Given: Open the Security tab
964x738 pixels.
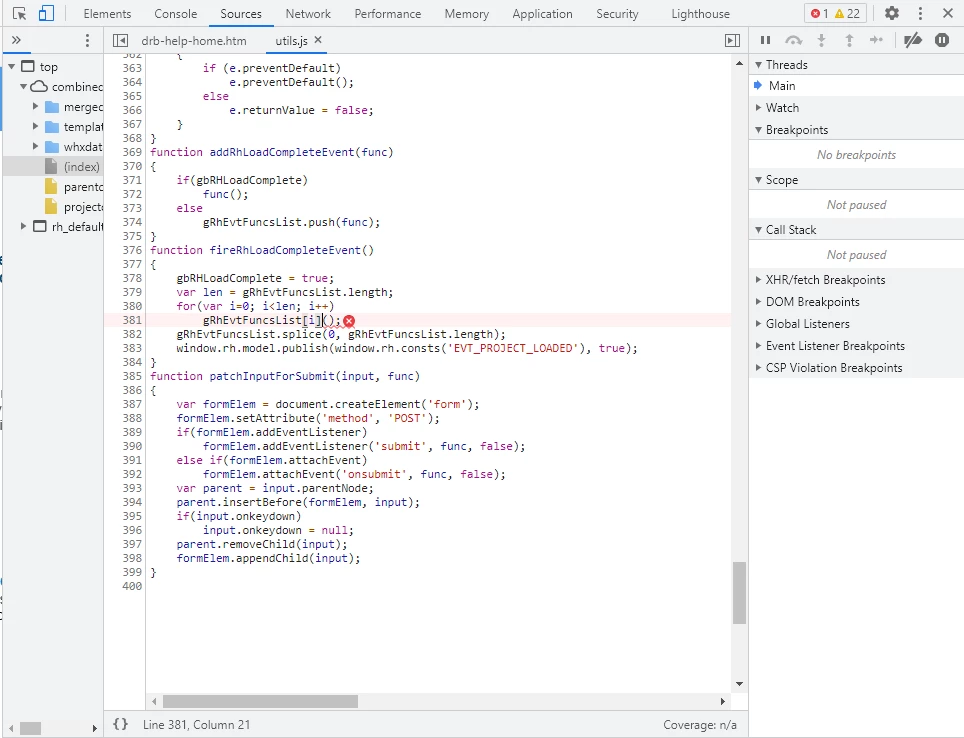Looking at the screenshot, I should pyautogui.click(x=617, y=14).
